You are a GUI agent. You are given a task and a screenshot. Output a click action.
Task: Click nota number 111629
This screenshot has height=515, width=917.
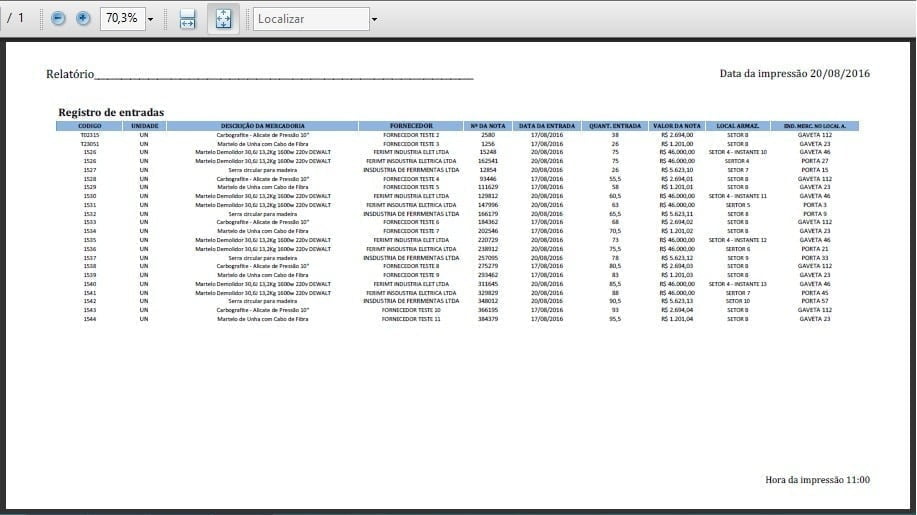pyautogui.click(x=488, y=187)
